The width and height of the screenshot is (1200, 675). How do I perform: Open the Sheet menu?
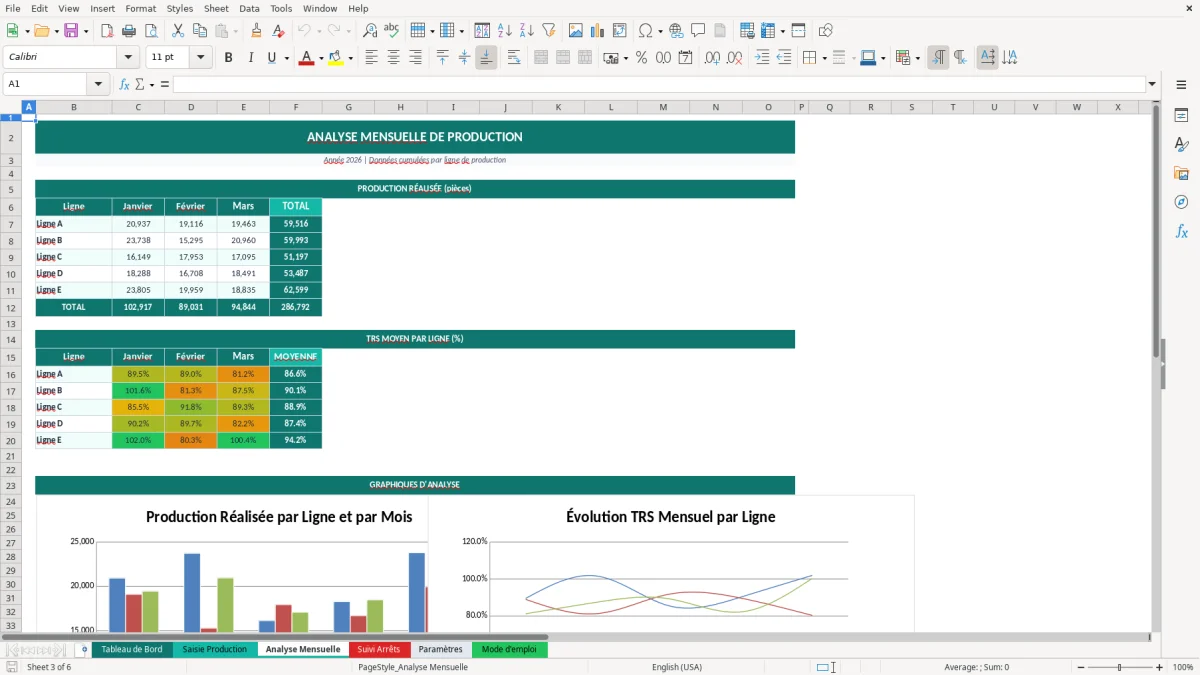tap(216, 8)
